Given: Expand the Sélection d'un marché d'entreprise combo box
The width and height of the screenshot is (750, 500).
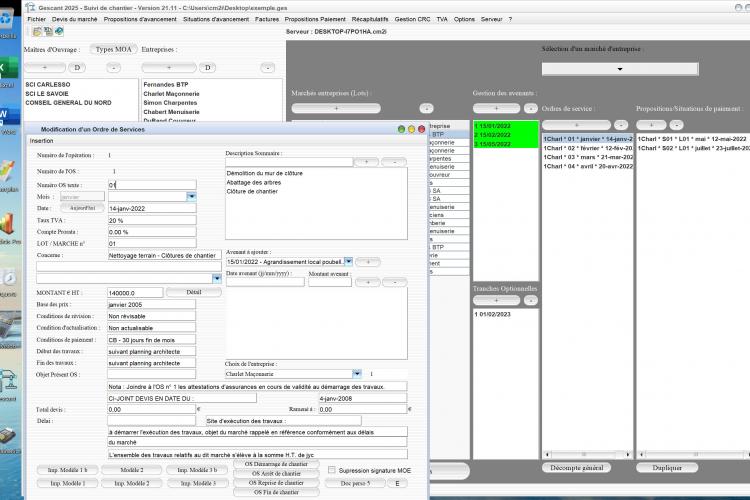Looking at the screenshot, I should tap(620, 69).
